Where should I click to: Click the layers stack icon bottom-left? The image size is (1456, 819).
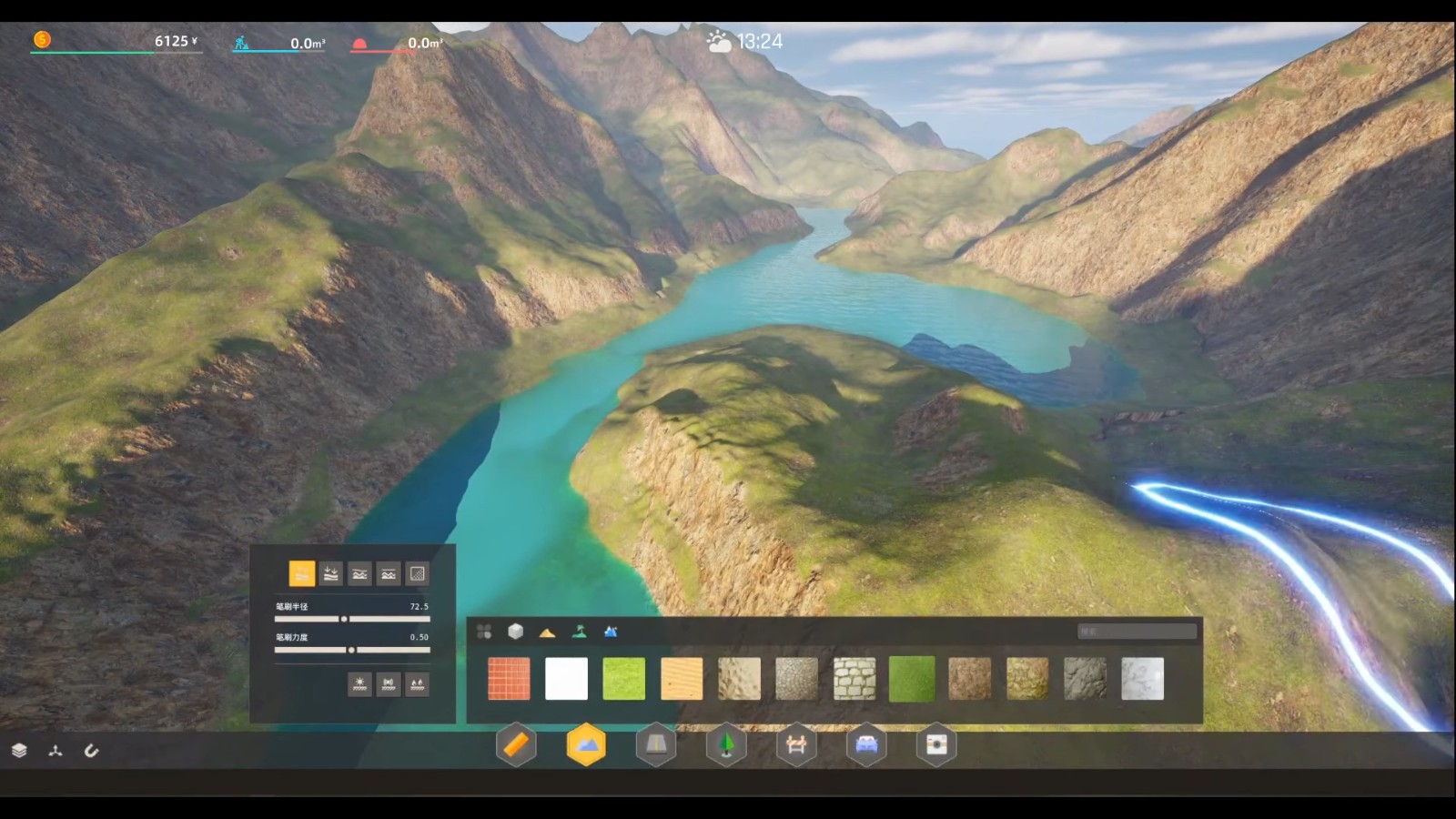[x=19, y=751]
